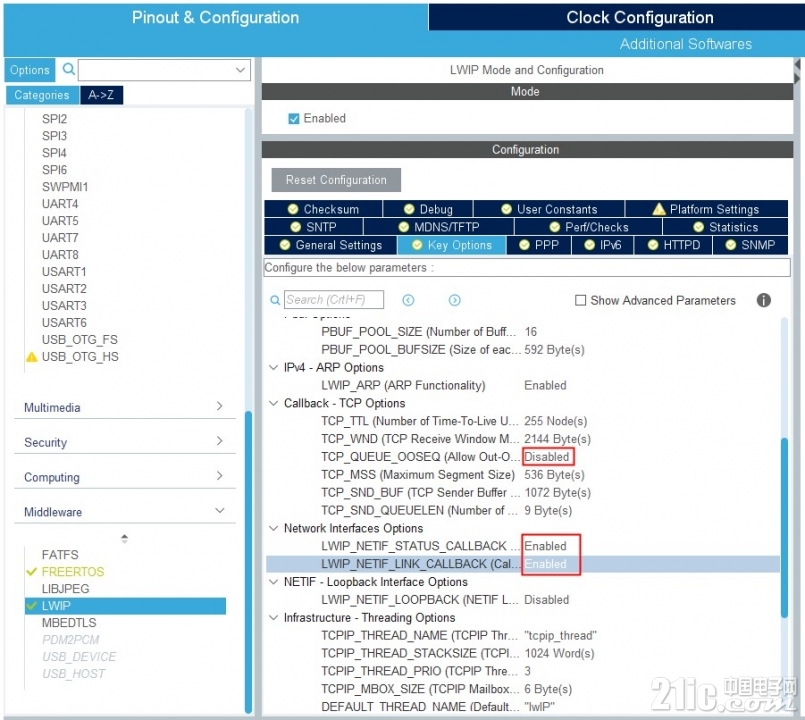
Task: Open the SNTP tab
Action: click(x=314, y=227)
